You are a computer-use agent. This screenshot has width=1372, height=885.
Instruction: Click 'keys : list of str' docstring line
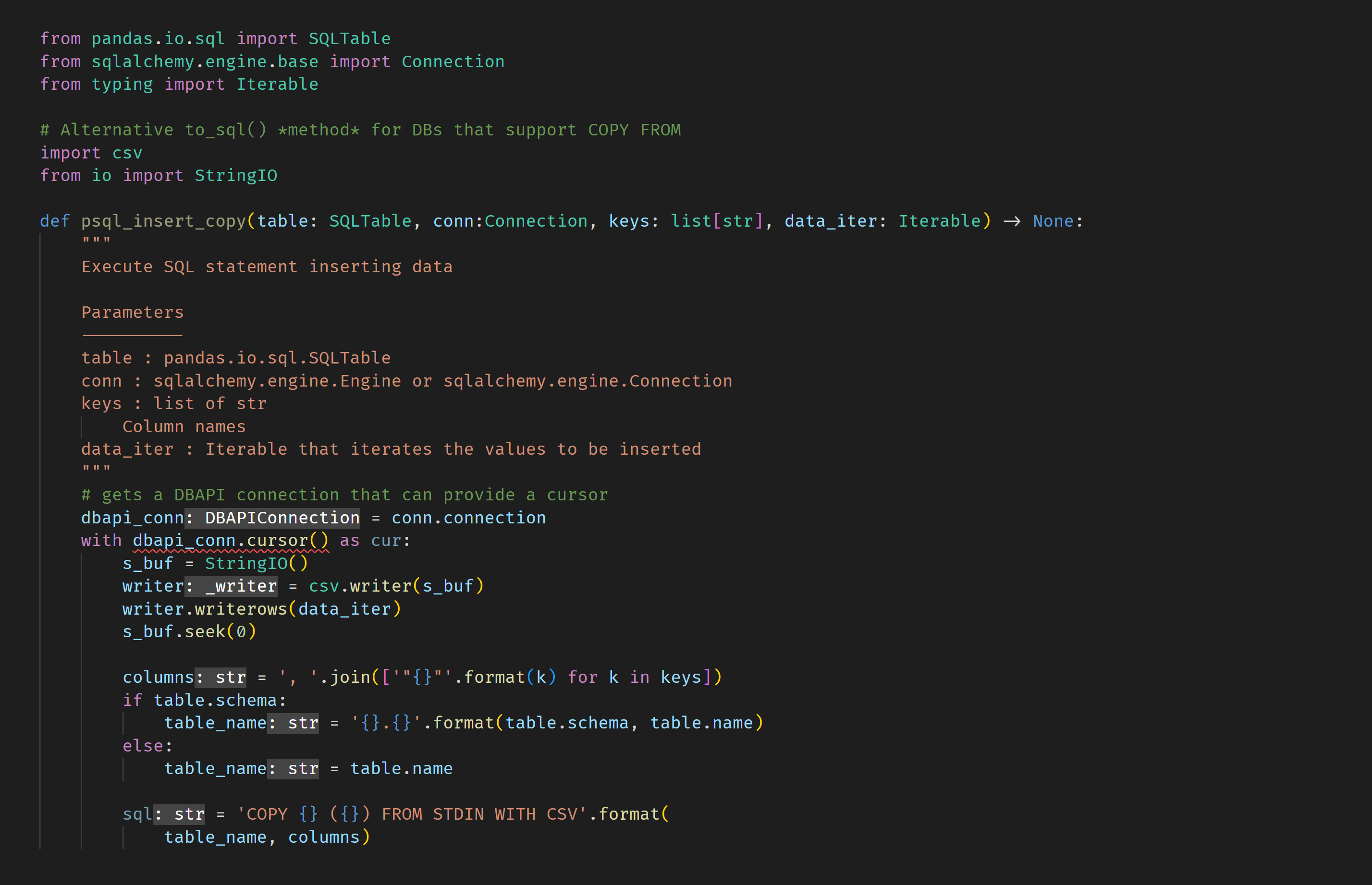tap(173, 403)
